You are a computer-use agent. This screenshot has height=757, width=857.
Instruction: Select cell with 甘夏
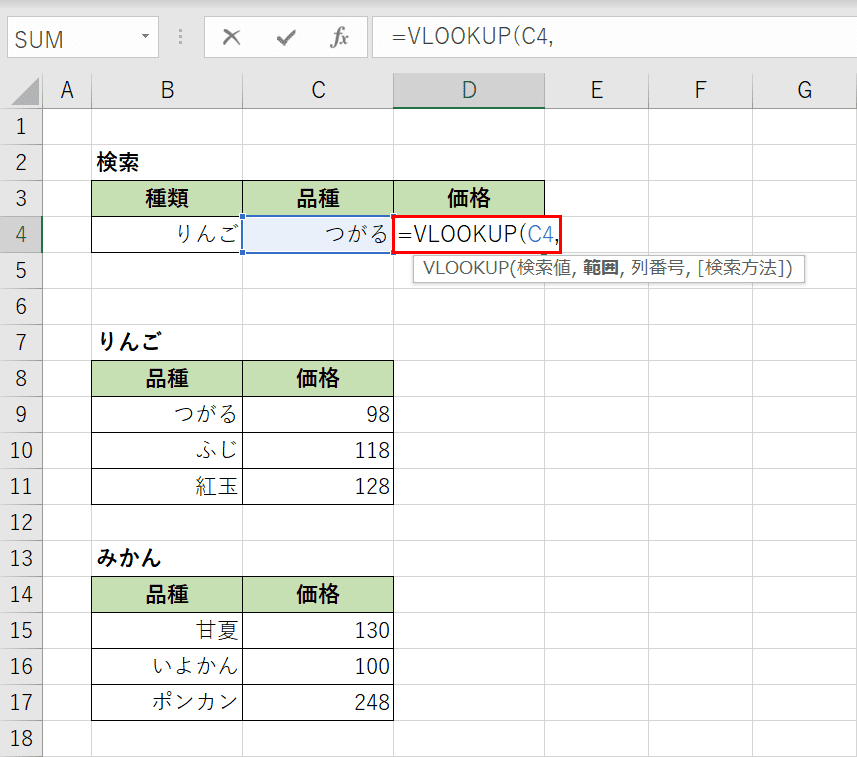[167, 630]
